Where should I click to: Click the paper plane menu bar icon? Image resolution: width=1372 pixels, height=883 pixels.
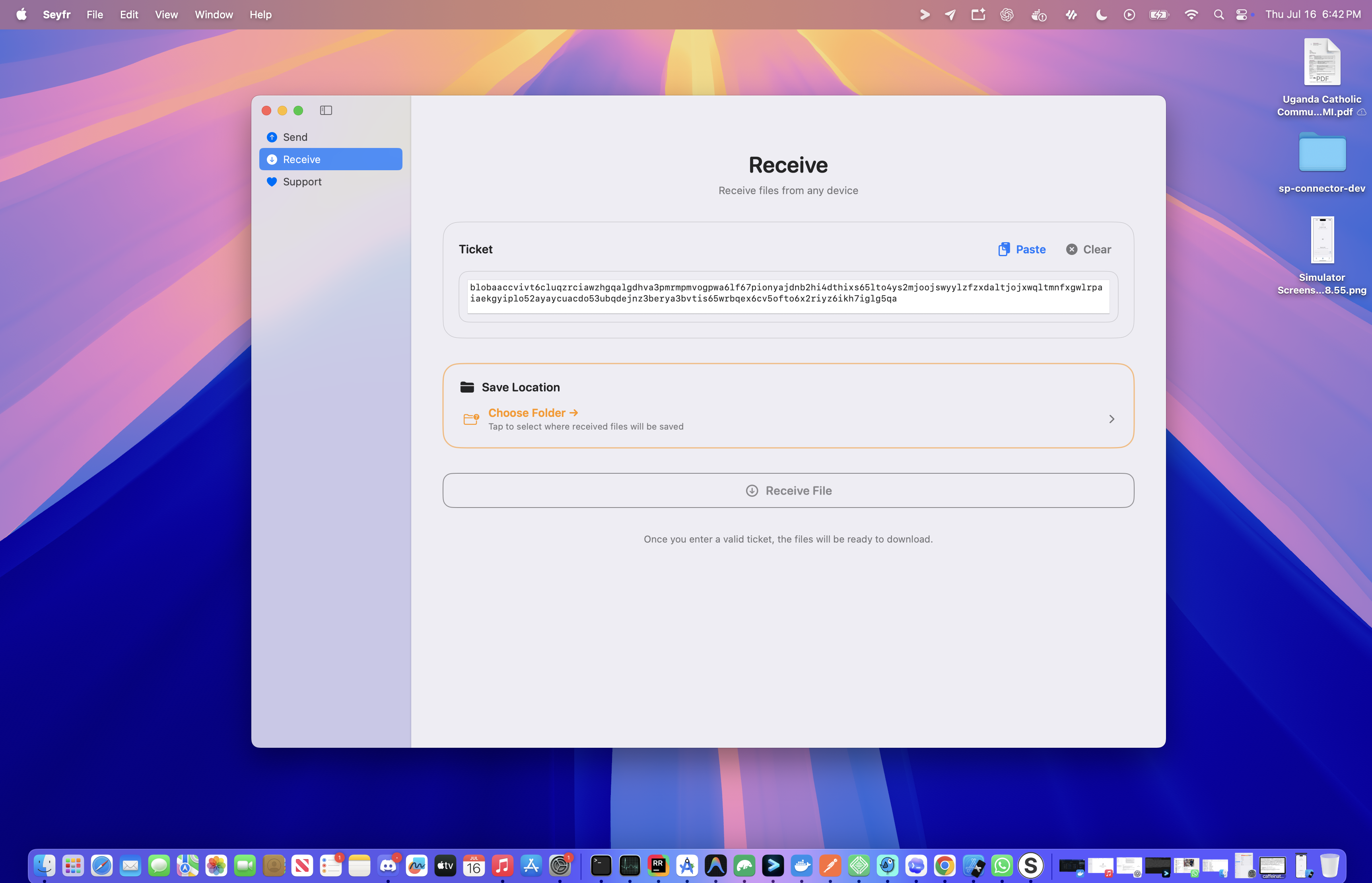950,15
